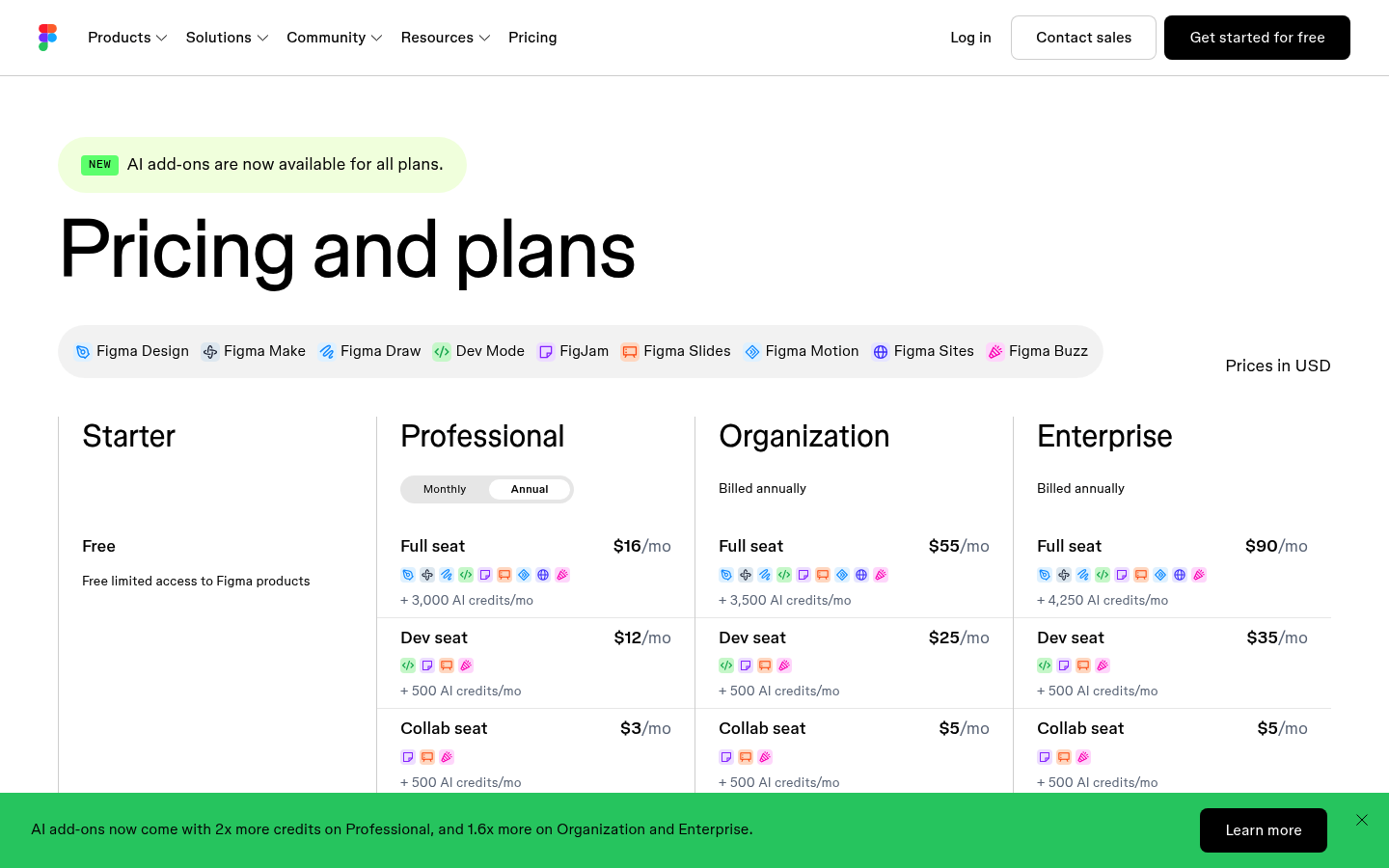The width and height of the screenshot is (1389, 868).
Task: Click Figma Motion icon under Organization Full seat
Action: (842, 575)
